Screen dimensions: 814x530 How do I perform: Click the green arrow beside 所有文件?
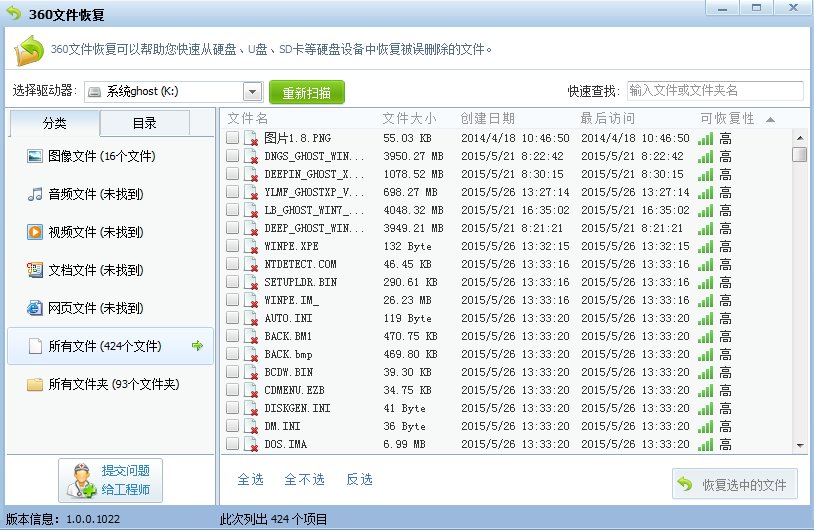(197, 345)
